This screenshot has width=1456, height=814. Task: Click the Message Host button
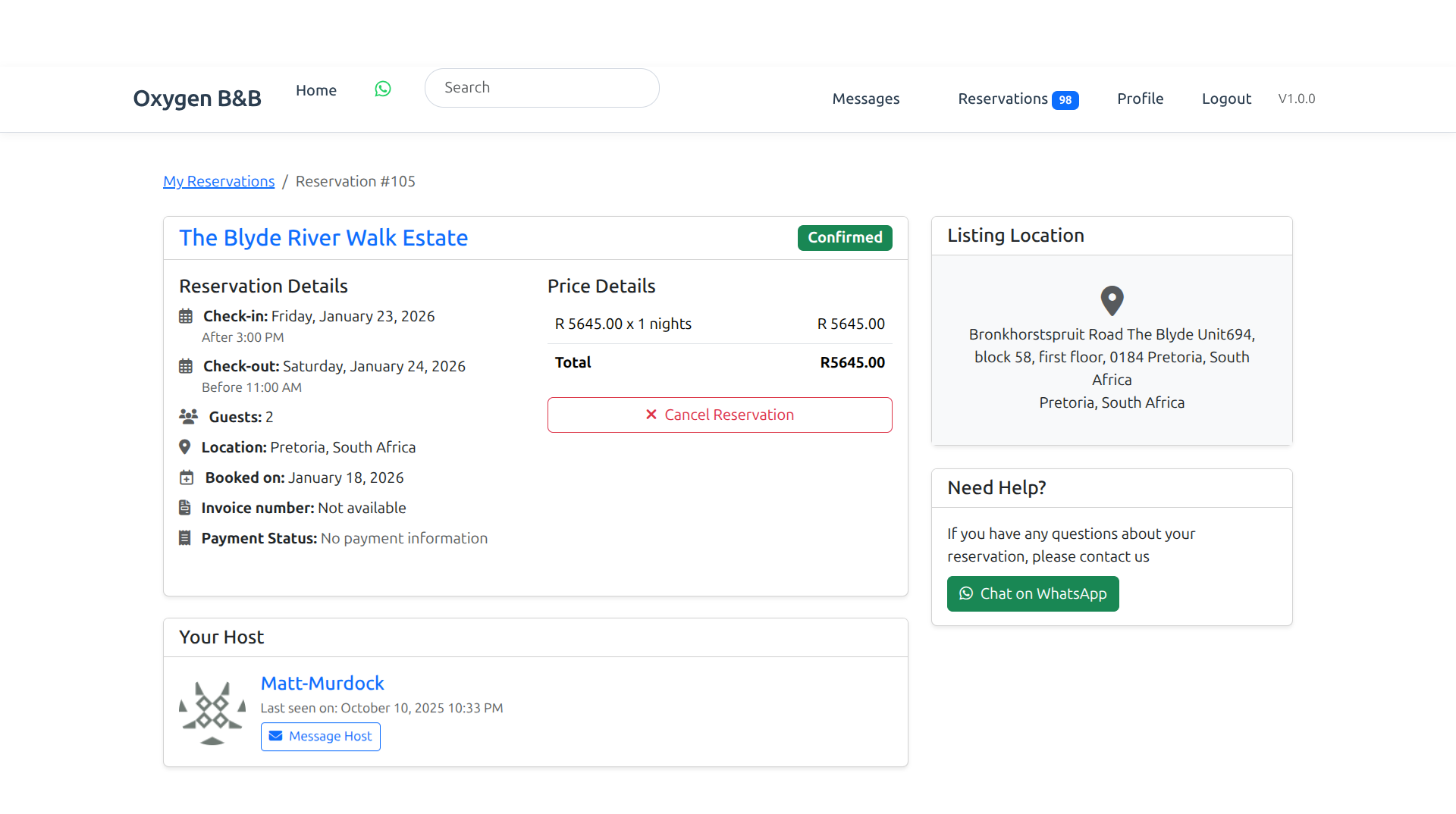tap(321, 736)
